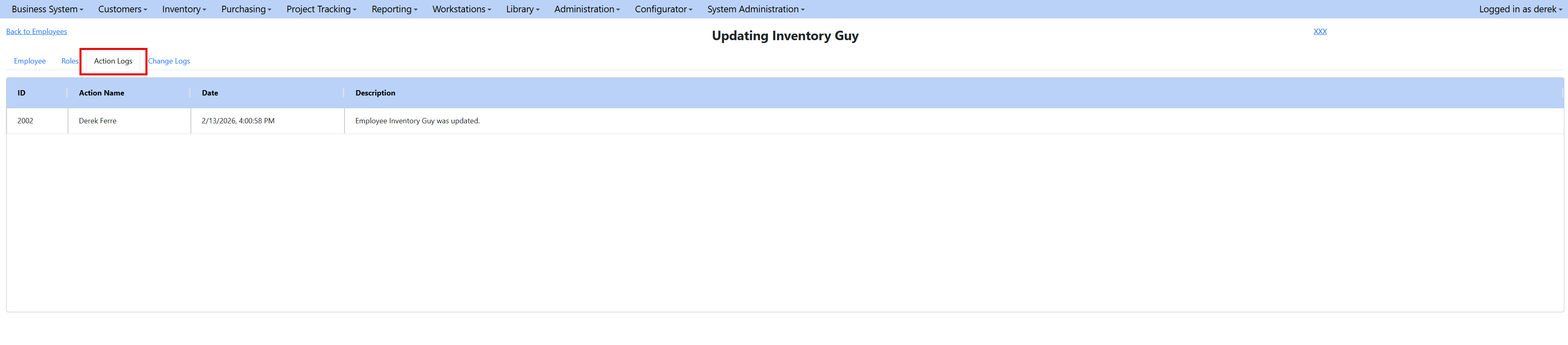Open the Workstations menu
Image resolution: width=1568 pixels, height=345 pixels.
pyautogui.click(x=461, y=9)
